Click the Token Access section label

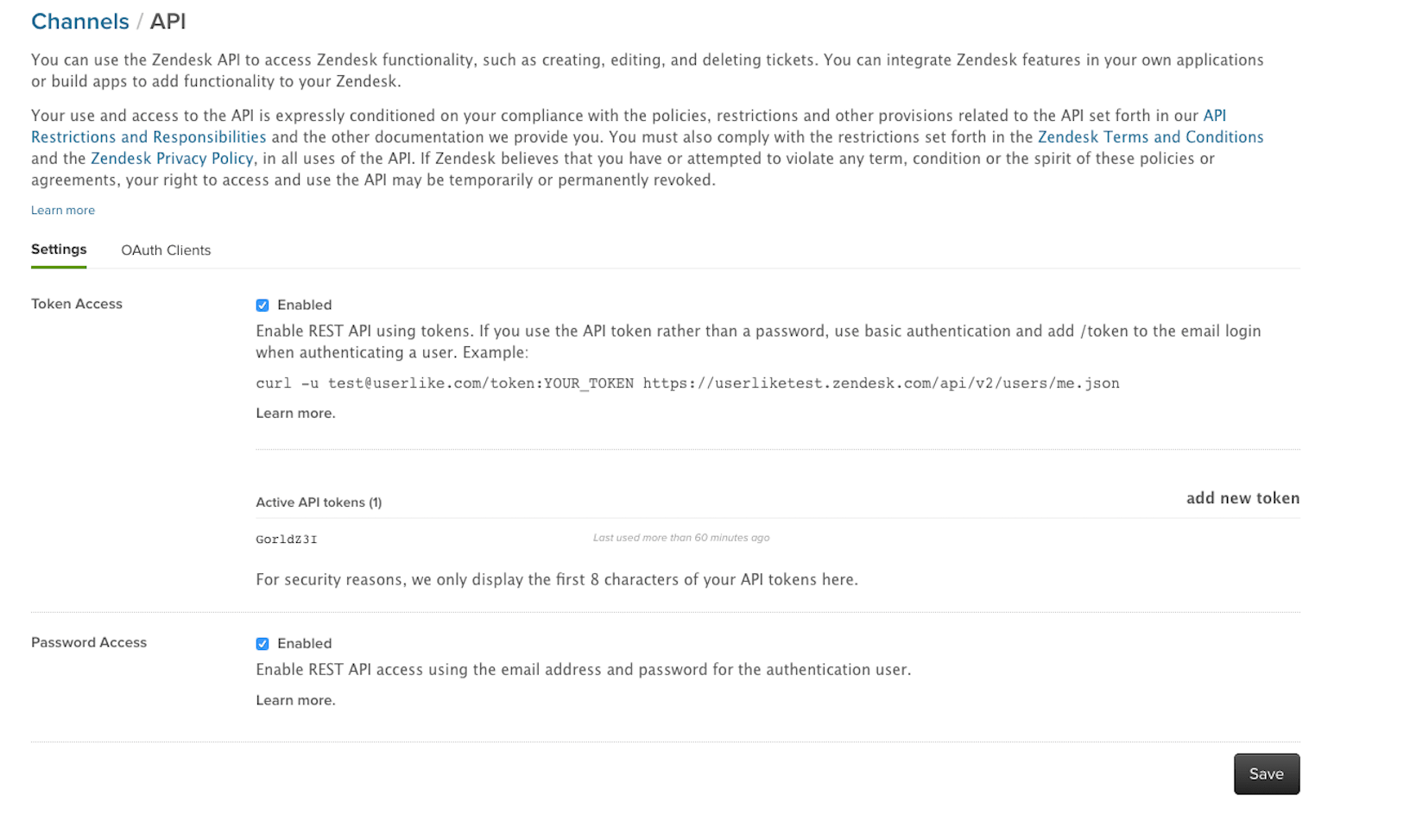point(77,304)
